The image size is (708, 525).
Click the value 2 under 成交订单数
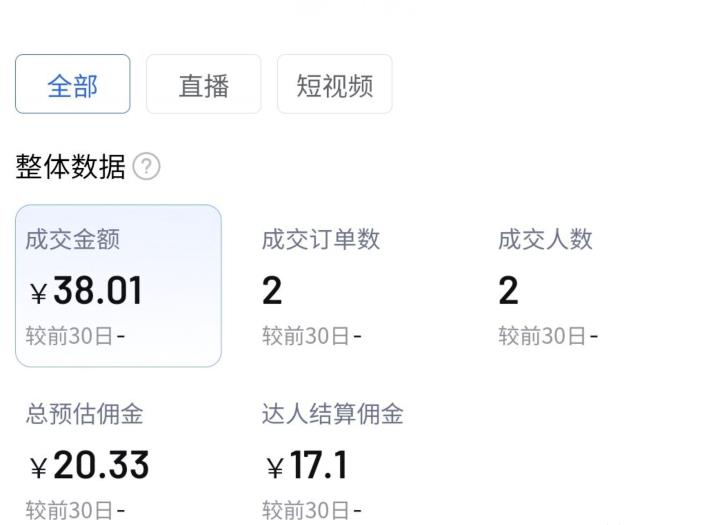coord(272,291)
